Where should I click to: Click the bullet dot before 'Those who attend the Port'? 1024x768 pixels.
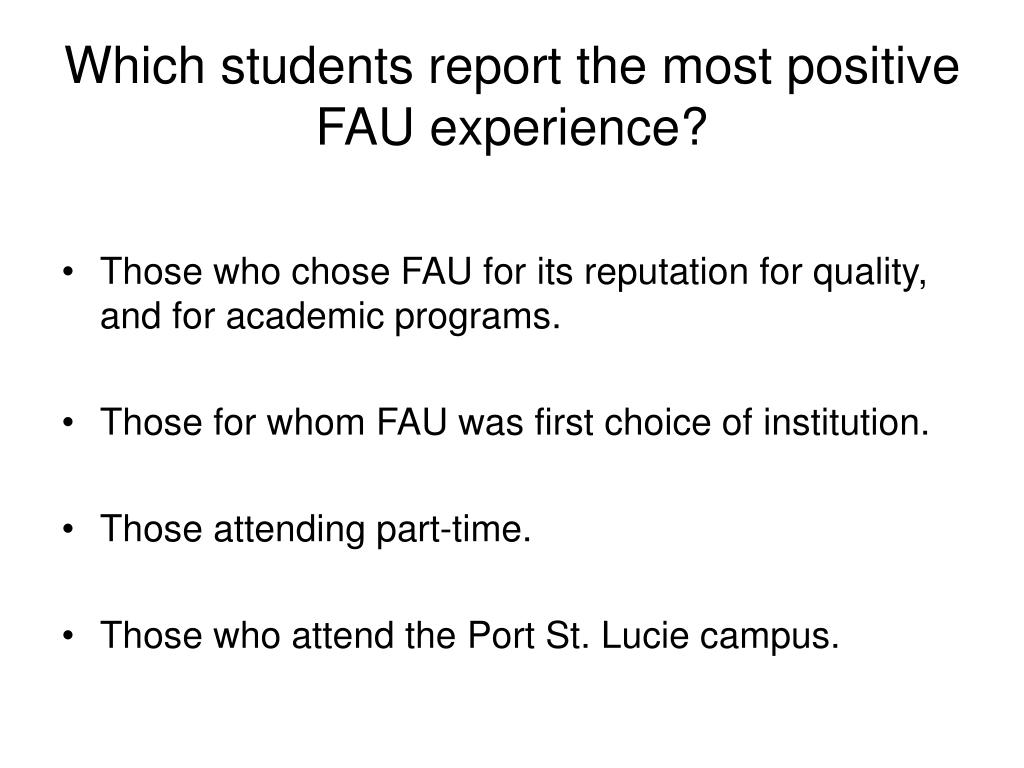pyautogui.click(x=68, y=636)
